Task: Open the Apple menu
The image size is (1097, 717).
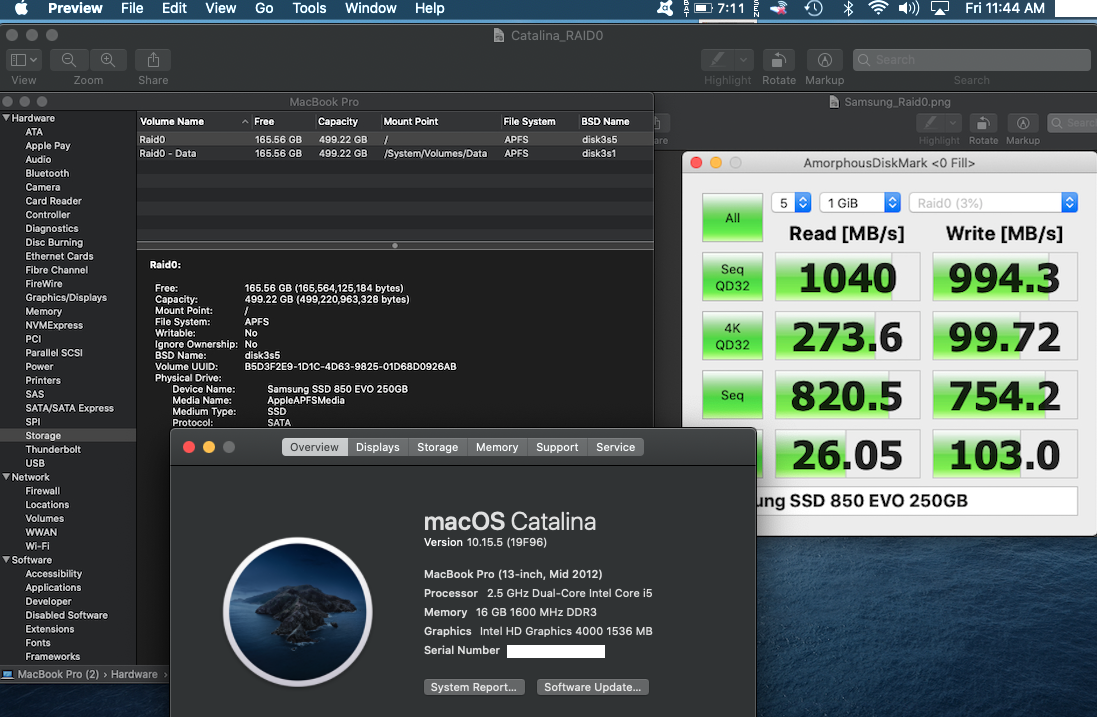Action: (x=22, y=8)
